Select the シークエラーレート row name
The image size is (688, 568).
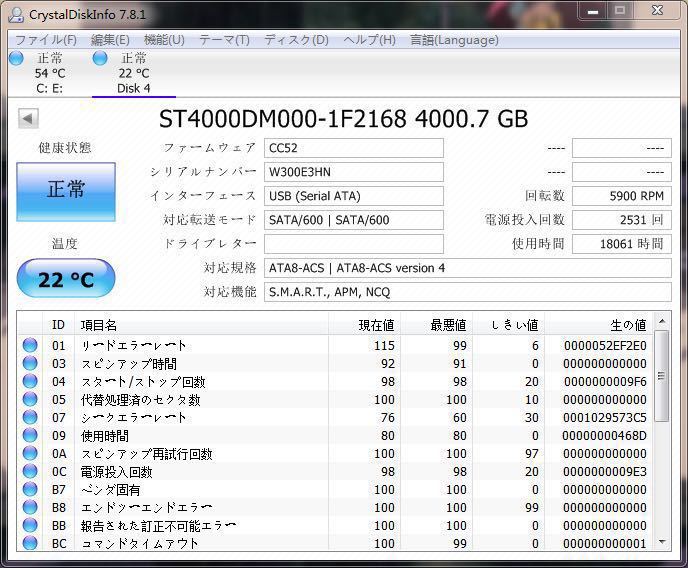tap(134, 418)
